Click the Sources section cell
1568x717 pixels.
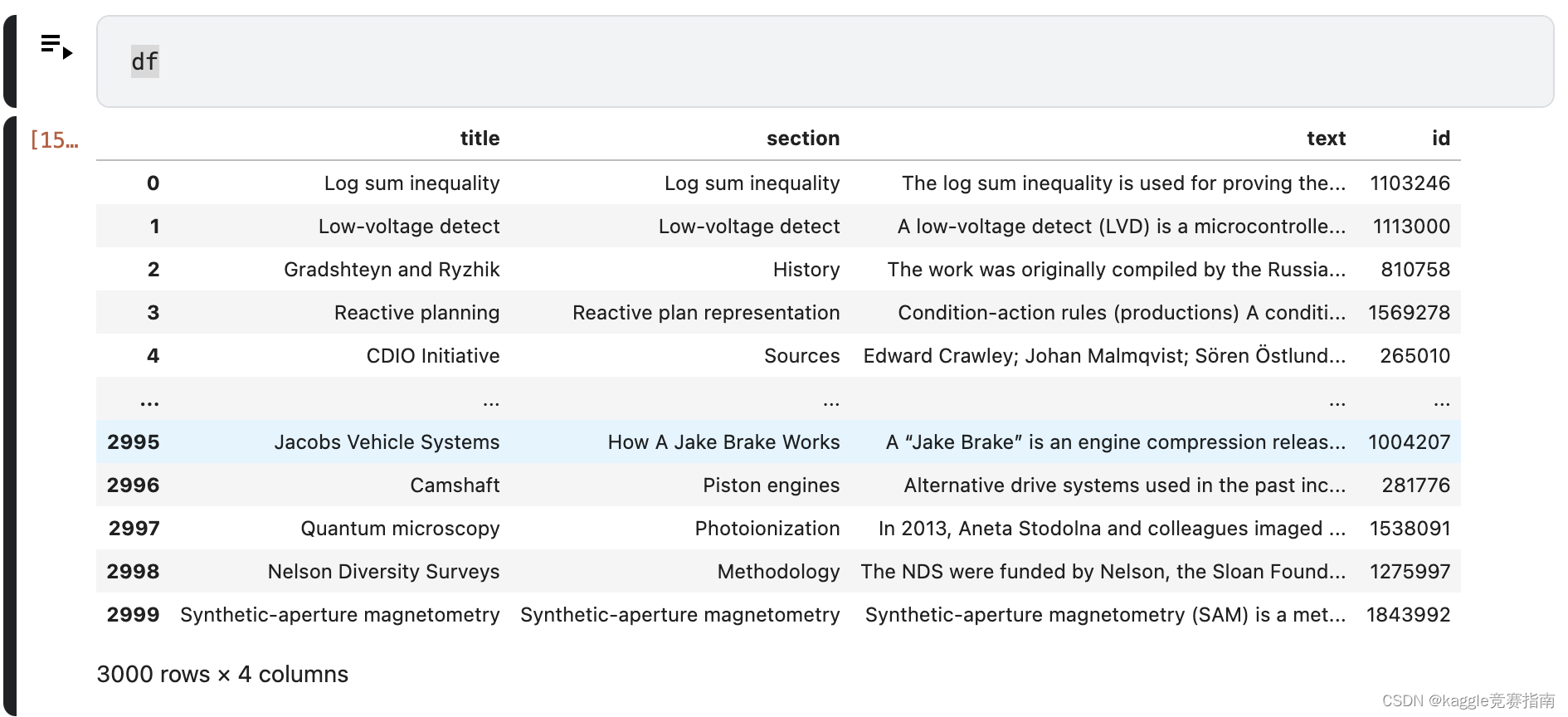point(801,356)
